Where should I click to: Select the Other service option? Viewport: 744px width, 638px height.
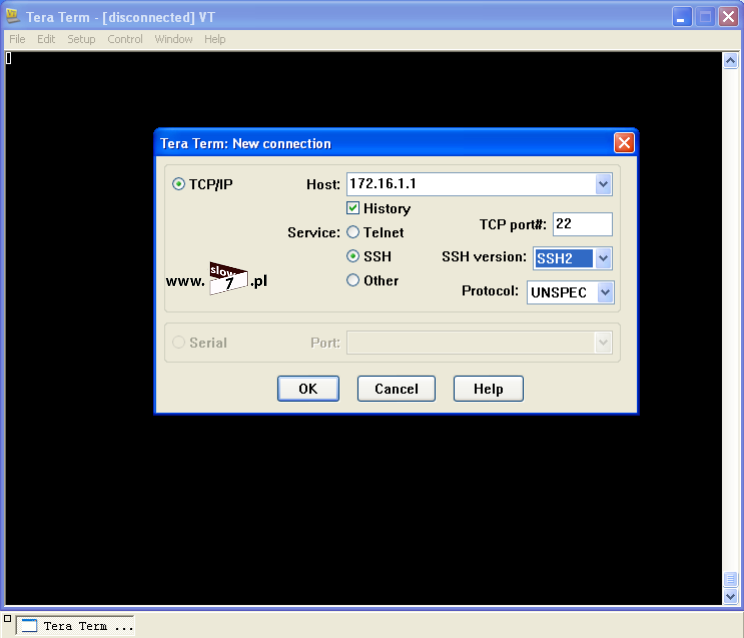coord(353,280)
